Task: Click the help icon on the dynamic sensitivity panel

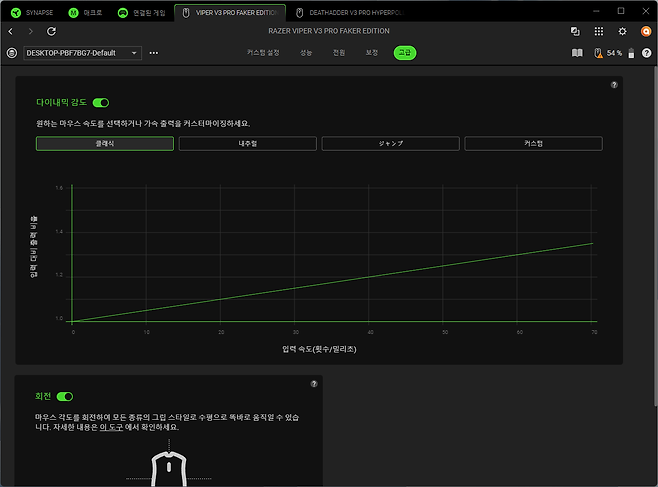Action: (x=614, y=85)
